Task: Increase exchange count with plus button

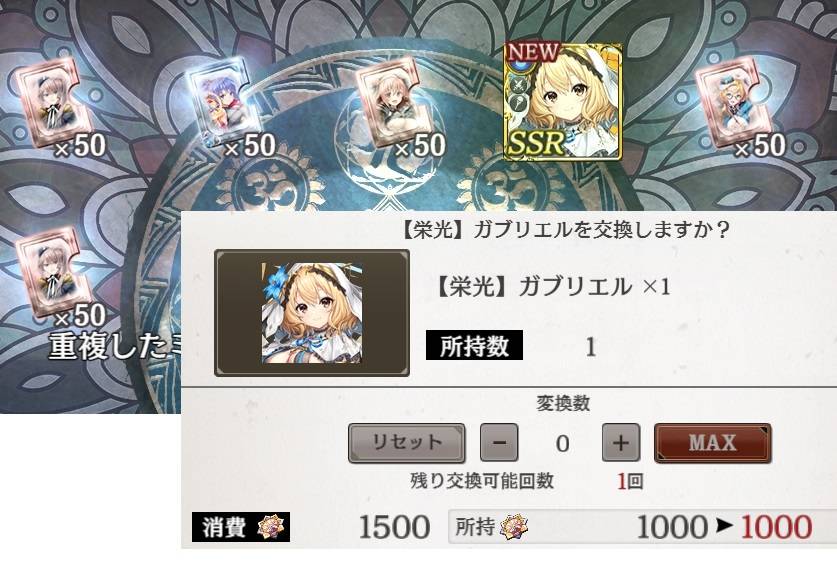Action: [620, 443]
